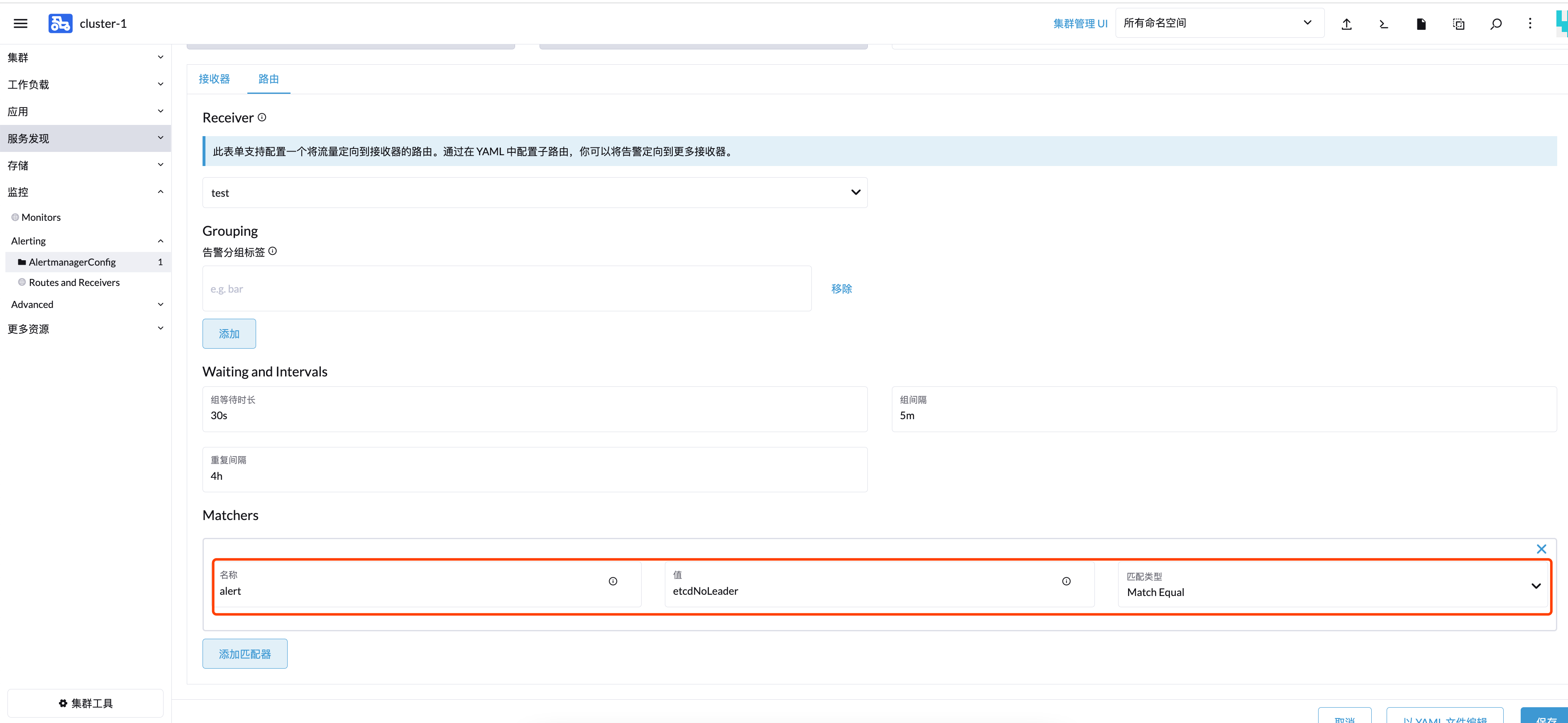Click the download KubeConfig file icon

pyautogui.click(x=1421, y=24)
